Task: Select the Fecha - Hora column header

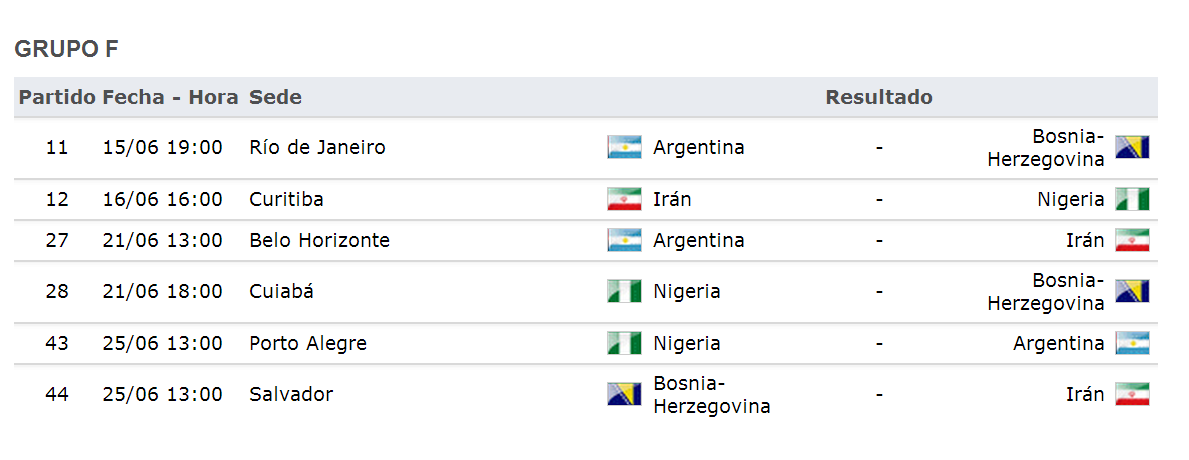Action: [171, 97]
